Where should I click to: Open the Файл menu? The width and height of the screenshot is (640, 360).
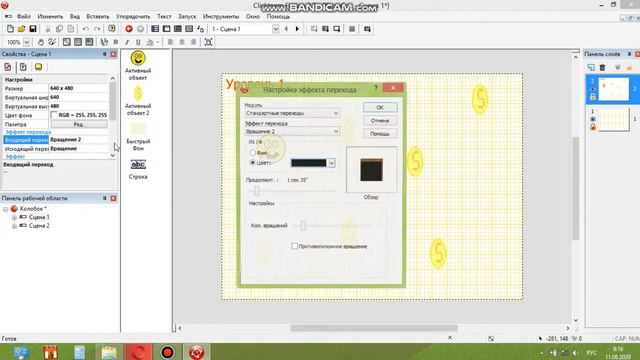tap(24, 16)
